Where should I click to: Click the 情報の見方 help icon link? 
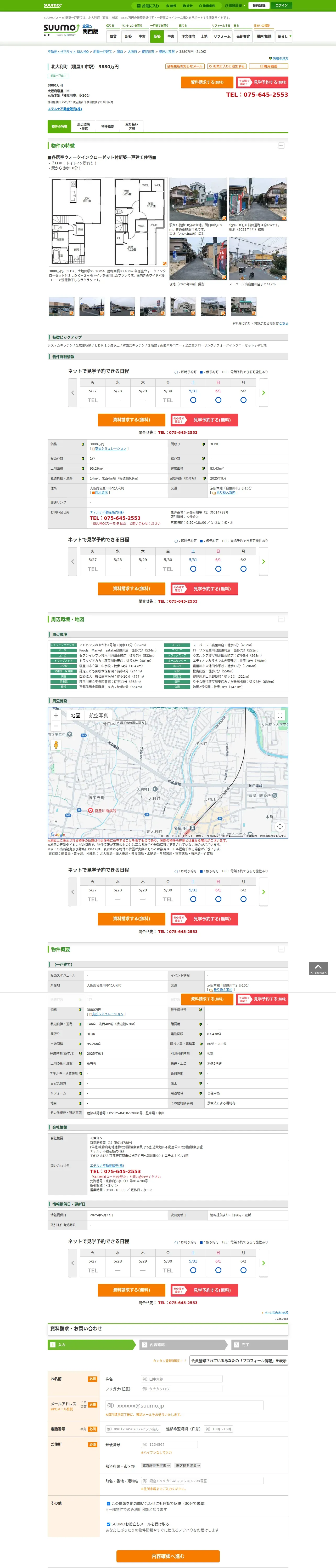pyautogui.click(x=279, y=59)
